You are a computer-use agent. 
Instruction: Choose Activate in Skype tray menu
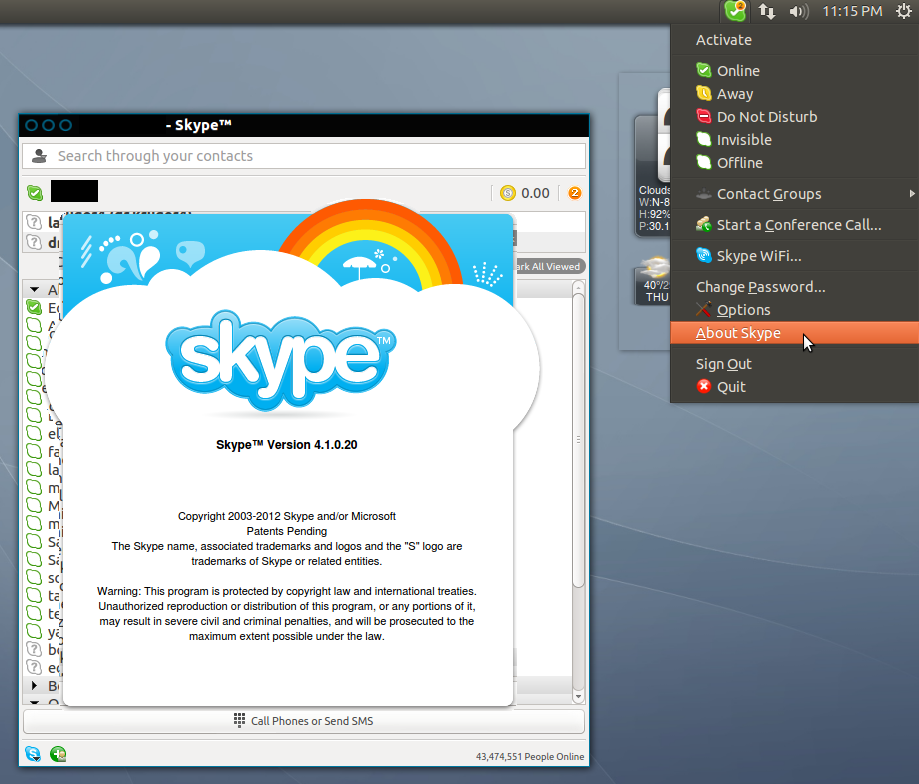pos(794,40)
